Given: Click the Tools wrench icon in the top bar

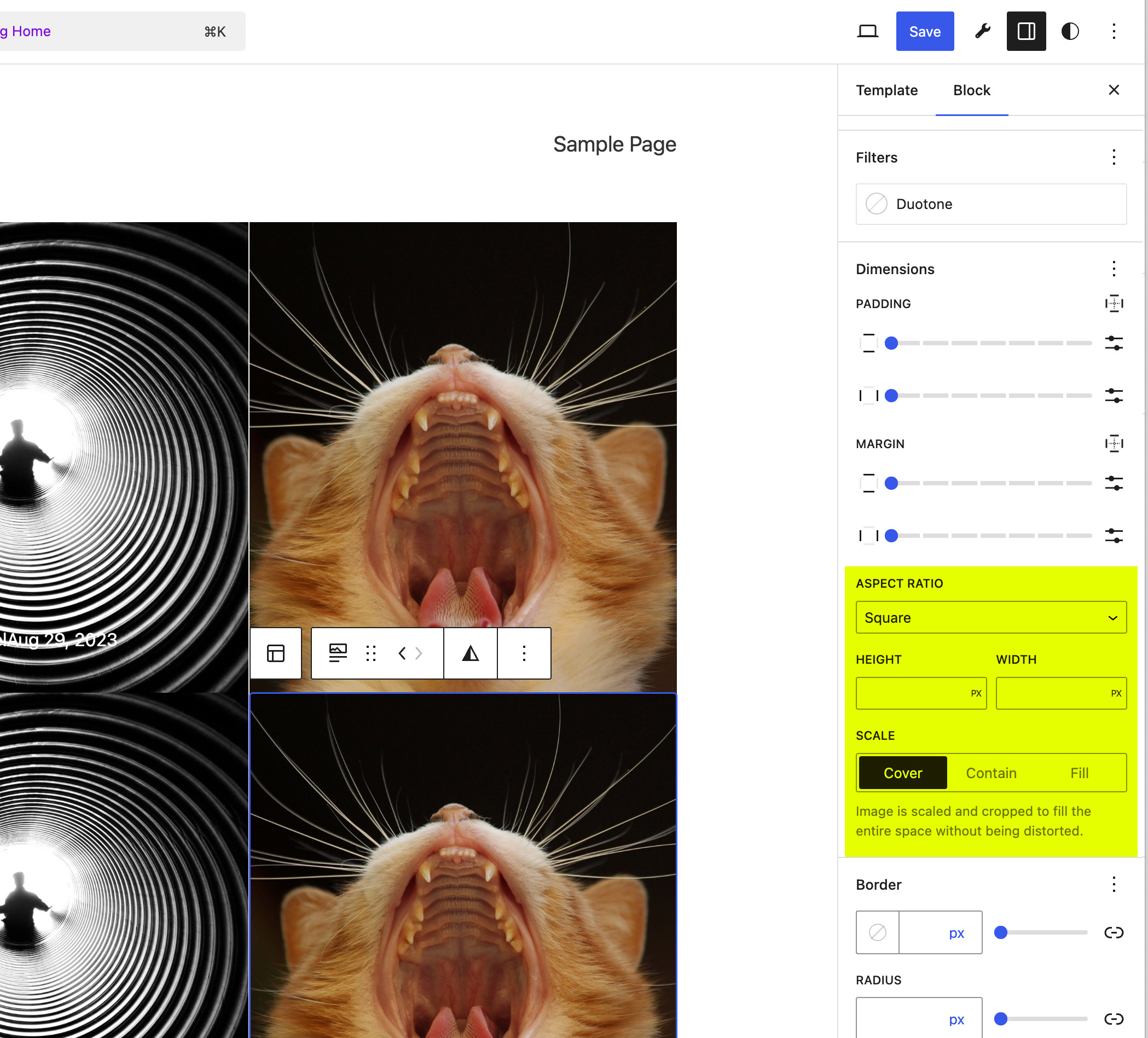Looking at the screenshot, I should pos(981,31).
